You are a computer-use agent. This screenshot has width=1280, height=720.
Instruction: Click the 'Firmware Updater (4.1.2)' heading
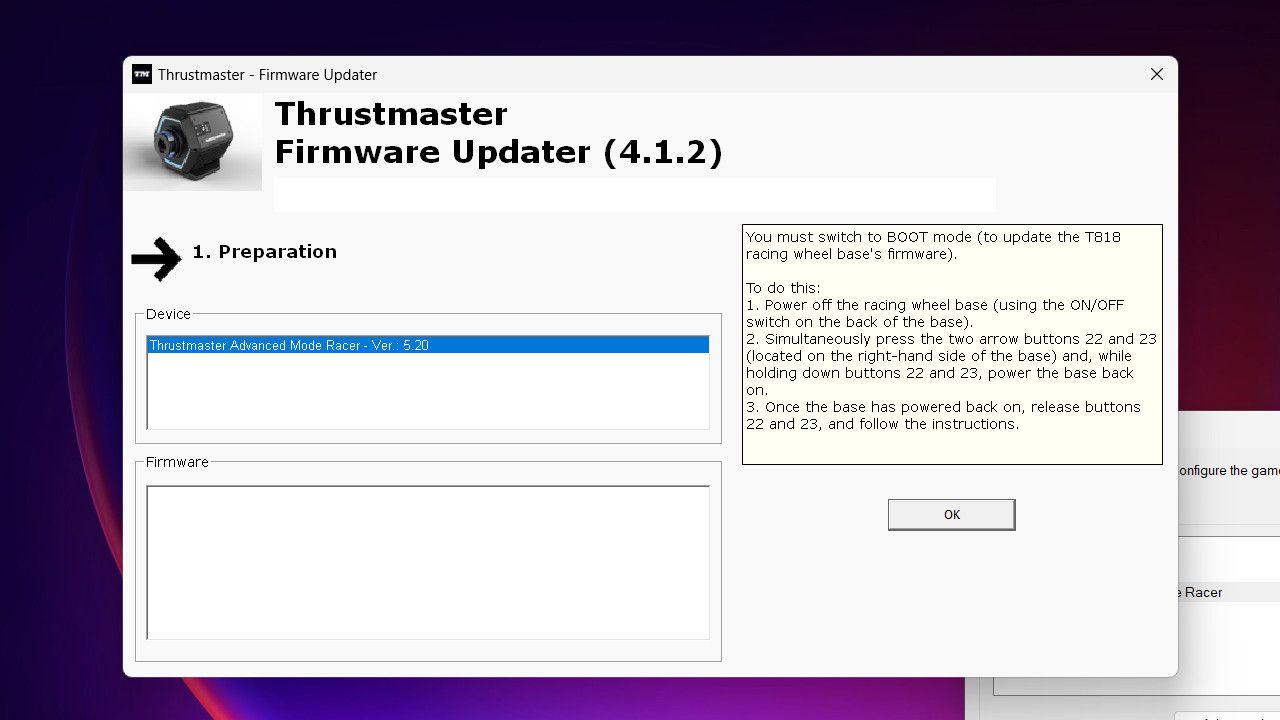tap(498, 152)
